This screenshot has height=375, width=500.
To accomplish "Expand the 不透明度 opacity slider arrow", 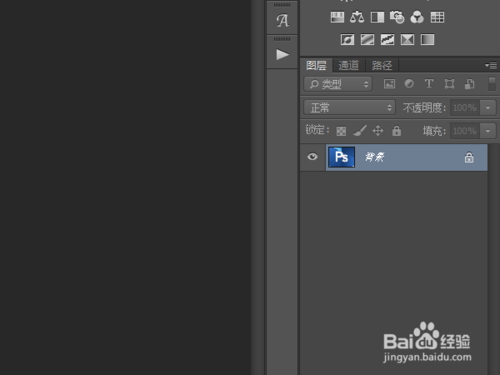I will pyautogui.click(x=488, y=108).
